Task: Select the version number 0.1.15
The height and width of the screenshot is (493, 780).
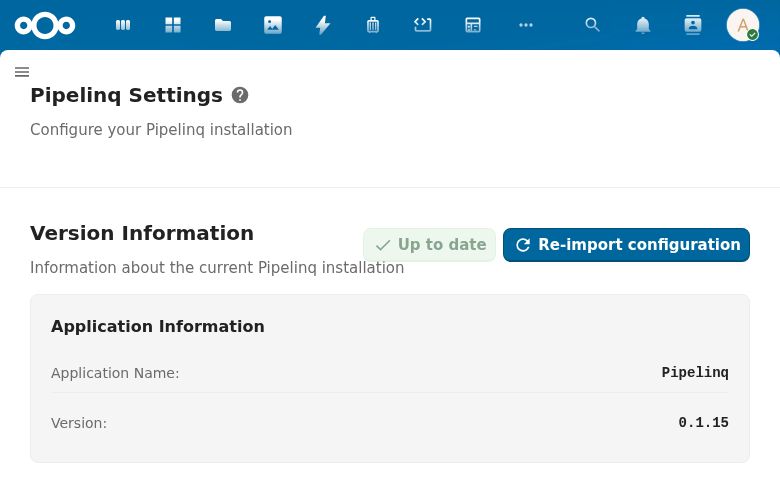Action: pos(703,422)
